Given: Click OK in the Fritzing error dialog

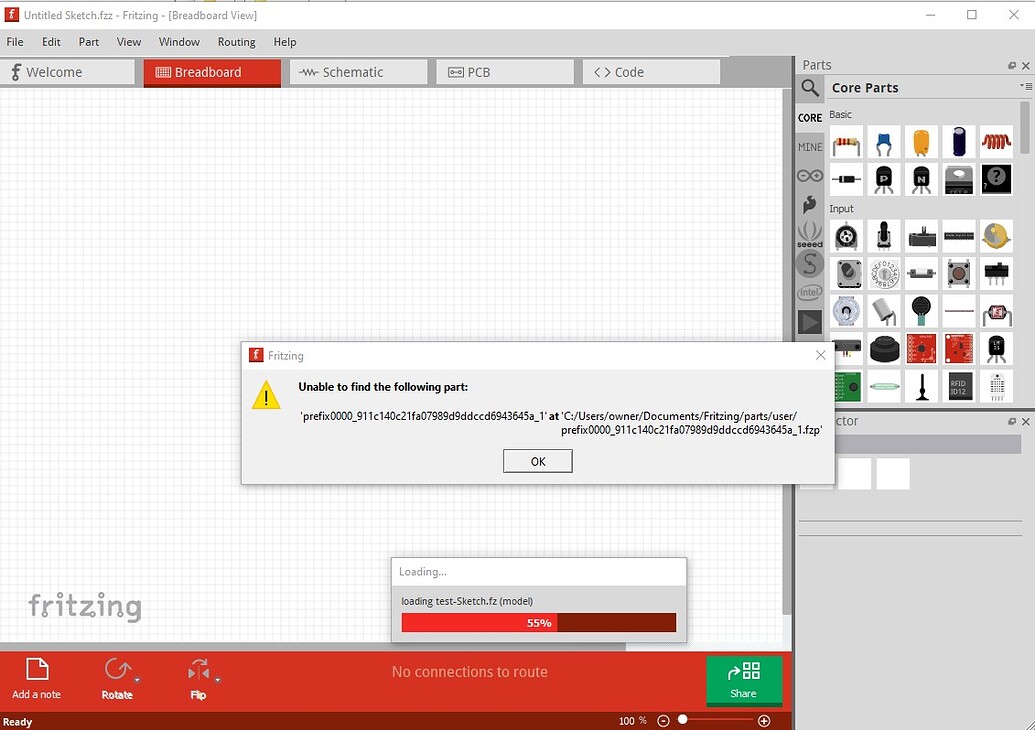Looking at the screenshot, I should [x=537, y=461].
